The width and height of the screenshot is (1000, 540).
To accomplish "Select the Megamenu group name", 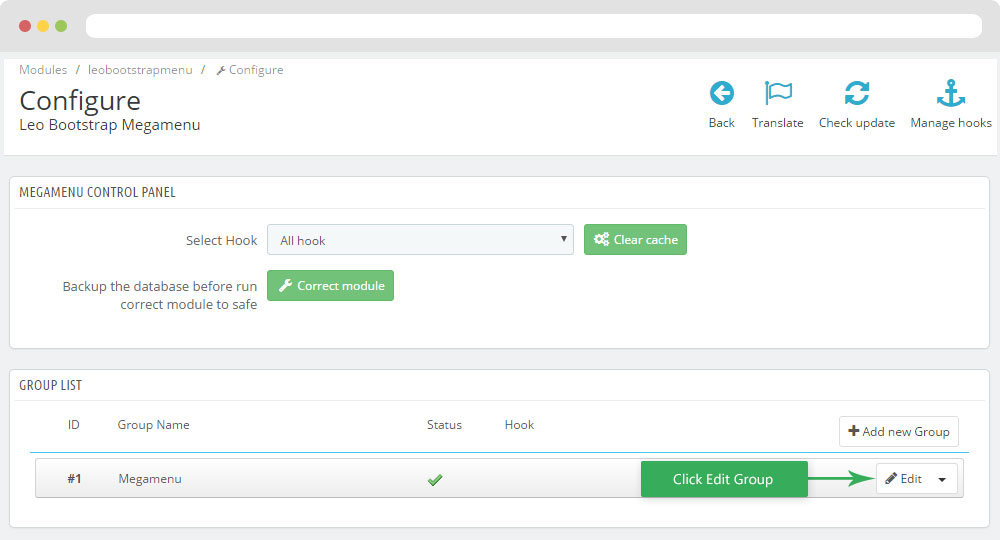I will (x=149, y=479).
